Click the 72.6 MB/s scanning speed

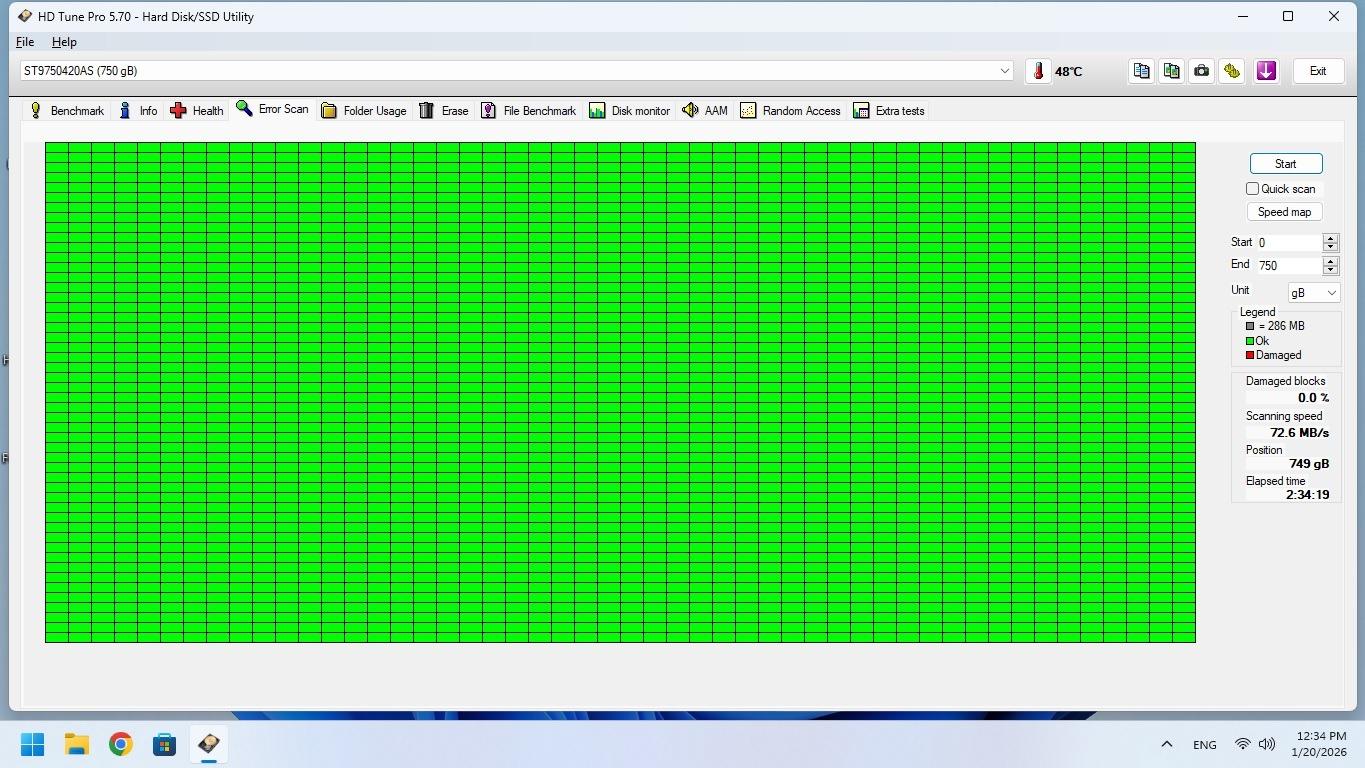(x=1299, y=433)
